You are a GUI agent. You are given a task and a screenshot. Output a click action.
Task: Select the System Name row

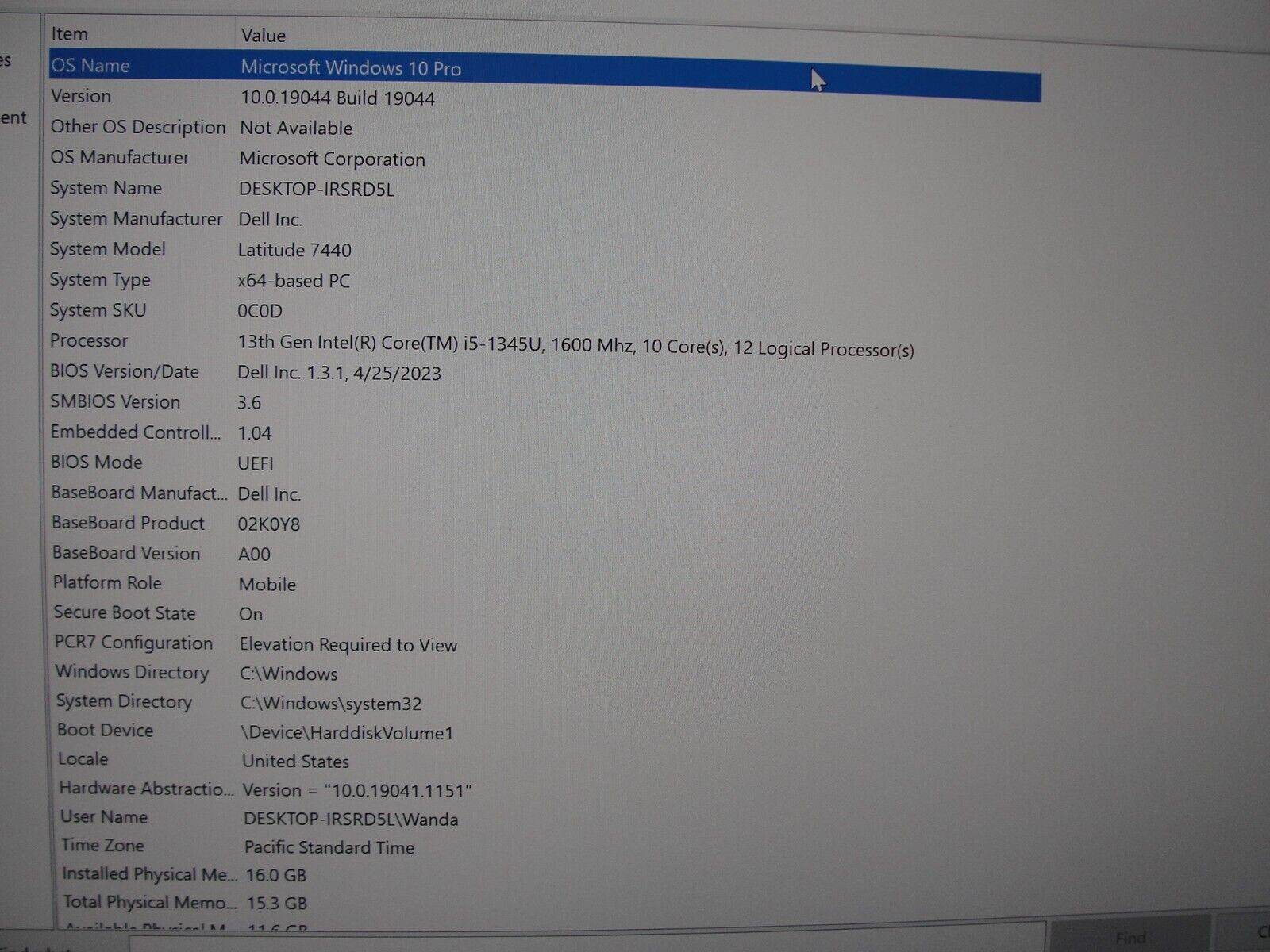pyautogui.click(x=106, y=189)
